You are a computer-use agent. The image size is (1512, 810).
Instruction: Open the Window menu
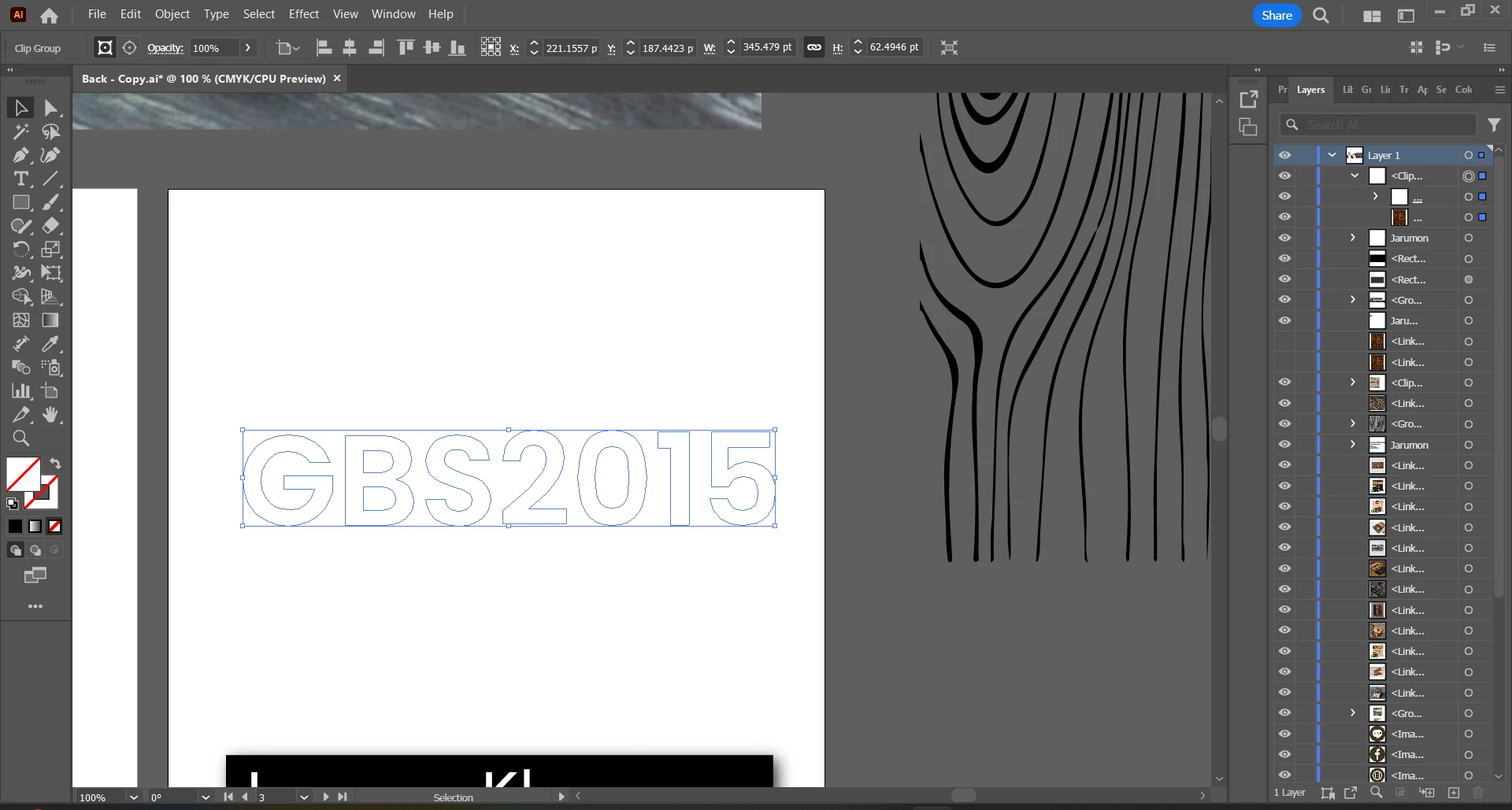pyautogui.click(x=393, y=14)
